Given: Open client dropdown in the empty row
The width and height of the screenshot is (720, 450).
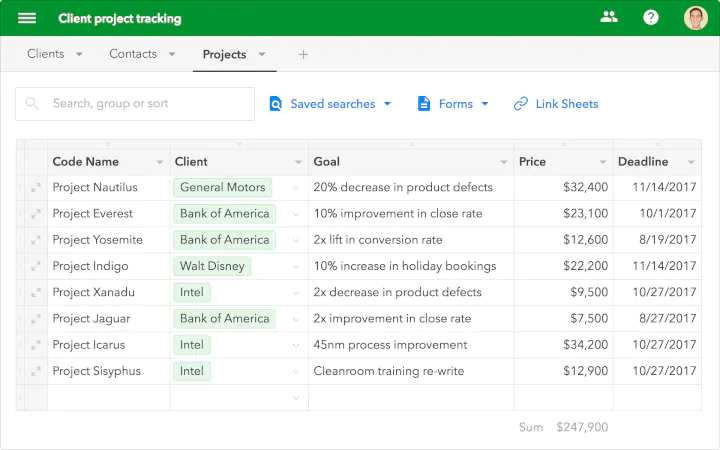Looking at the screenshot, I should click(x=296, y=398).
